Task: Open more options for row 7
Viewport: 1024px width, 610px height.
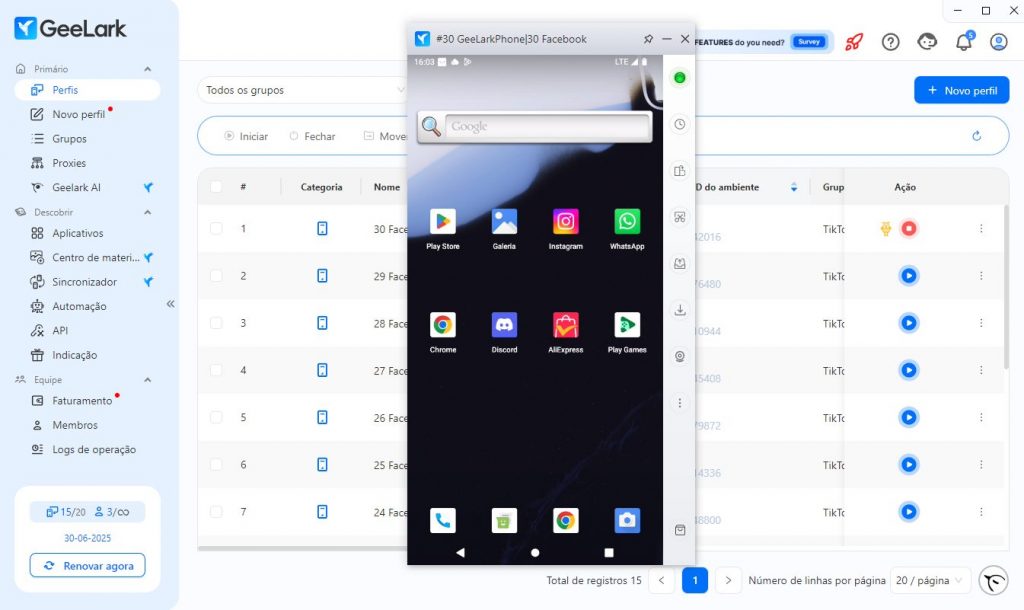Action: (981, 512)
